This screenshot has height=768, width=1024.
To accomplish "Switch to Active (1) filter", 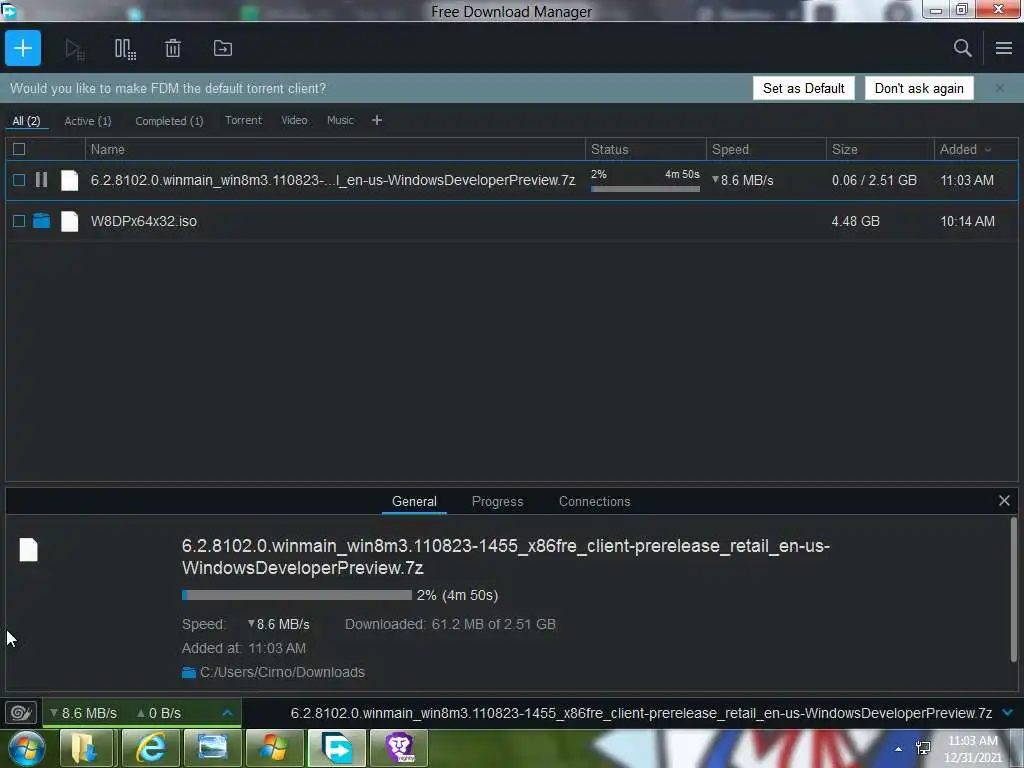I will click(88, 121).
